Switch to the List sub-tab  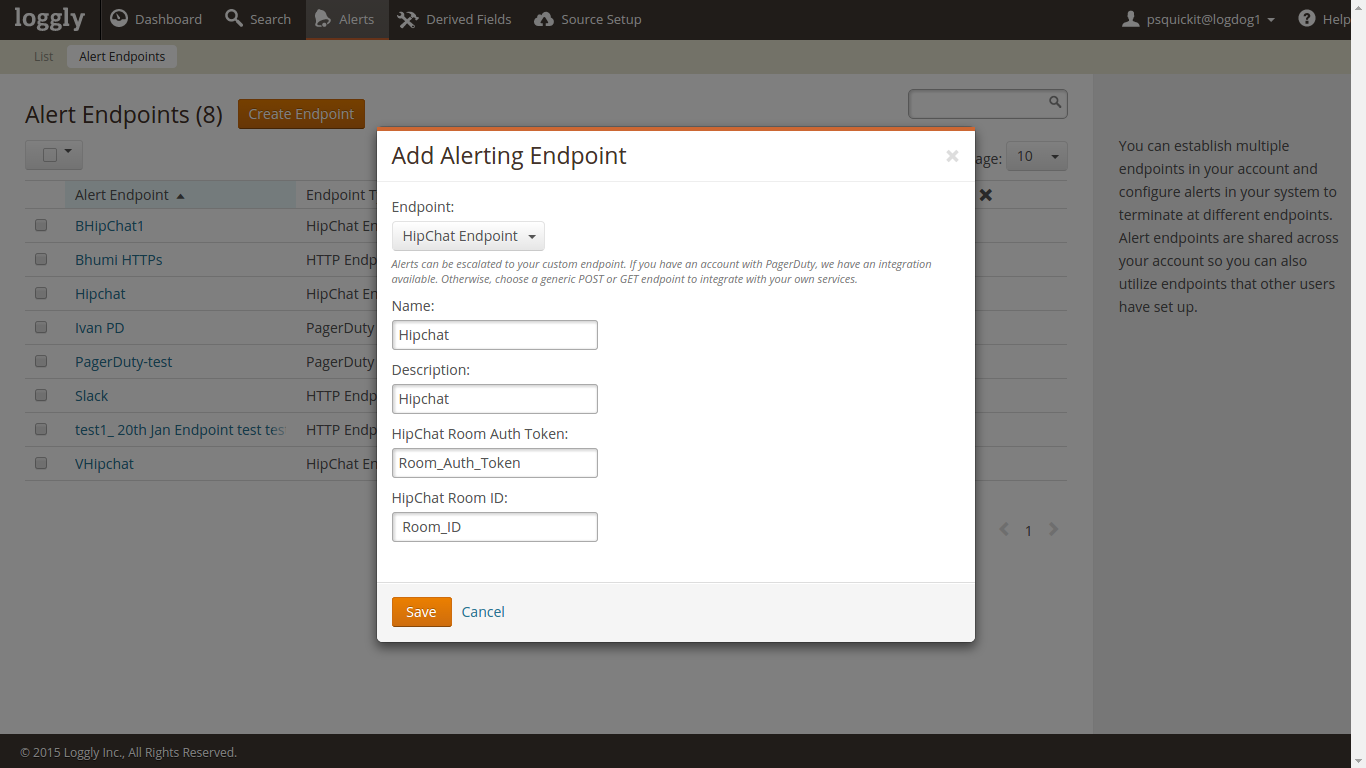coord(43,57)
